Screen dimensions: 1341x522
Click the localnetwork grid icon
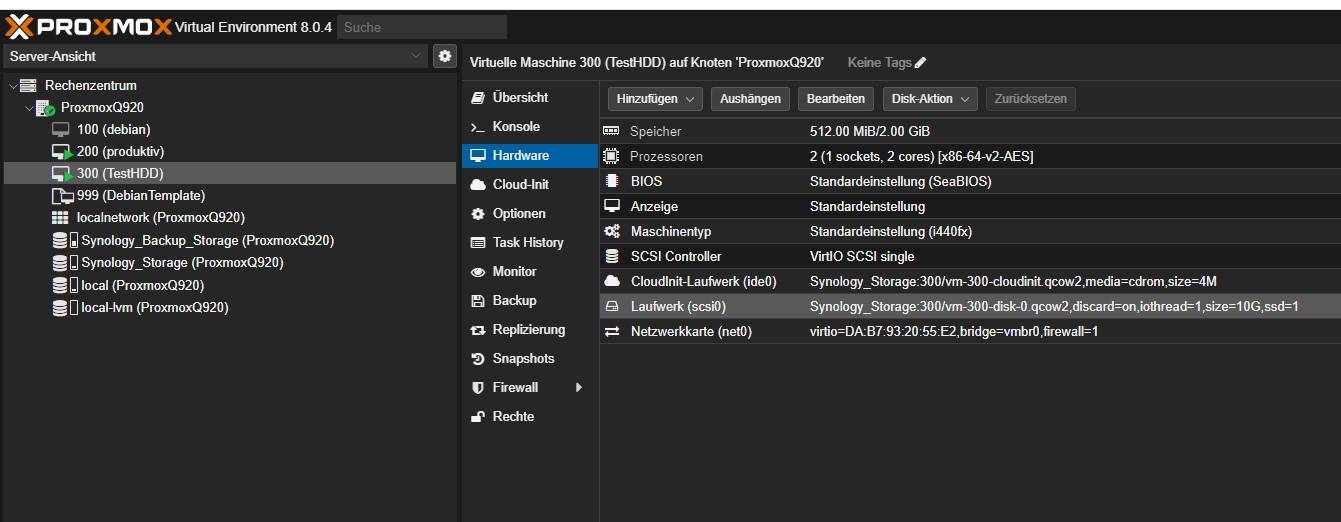click(60, 218)
